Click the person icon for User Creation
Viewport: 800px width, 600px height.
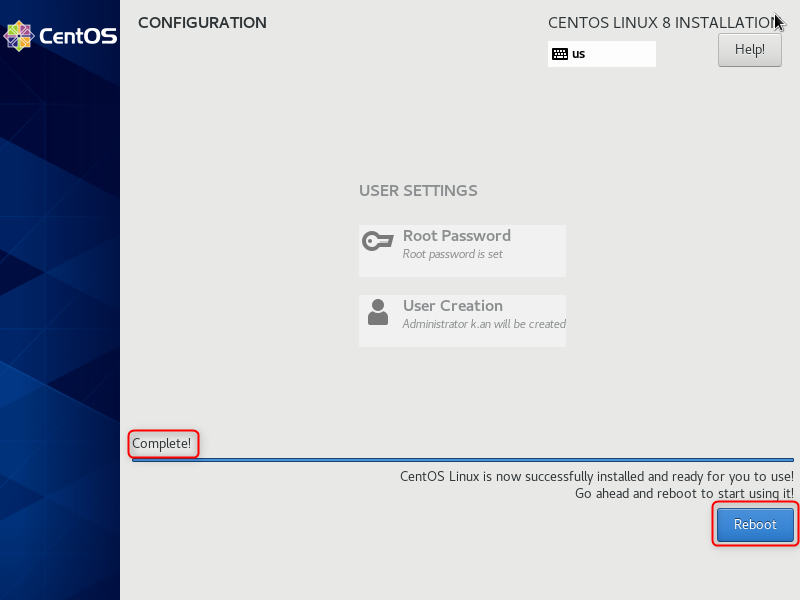tap(378, 312)
